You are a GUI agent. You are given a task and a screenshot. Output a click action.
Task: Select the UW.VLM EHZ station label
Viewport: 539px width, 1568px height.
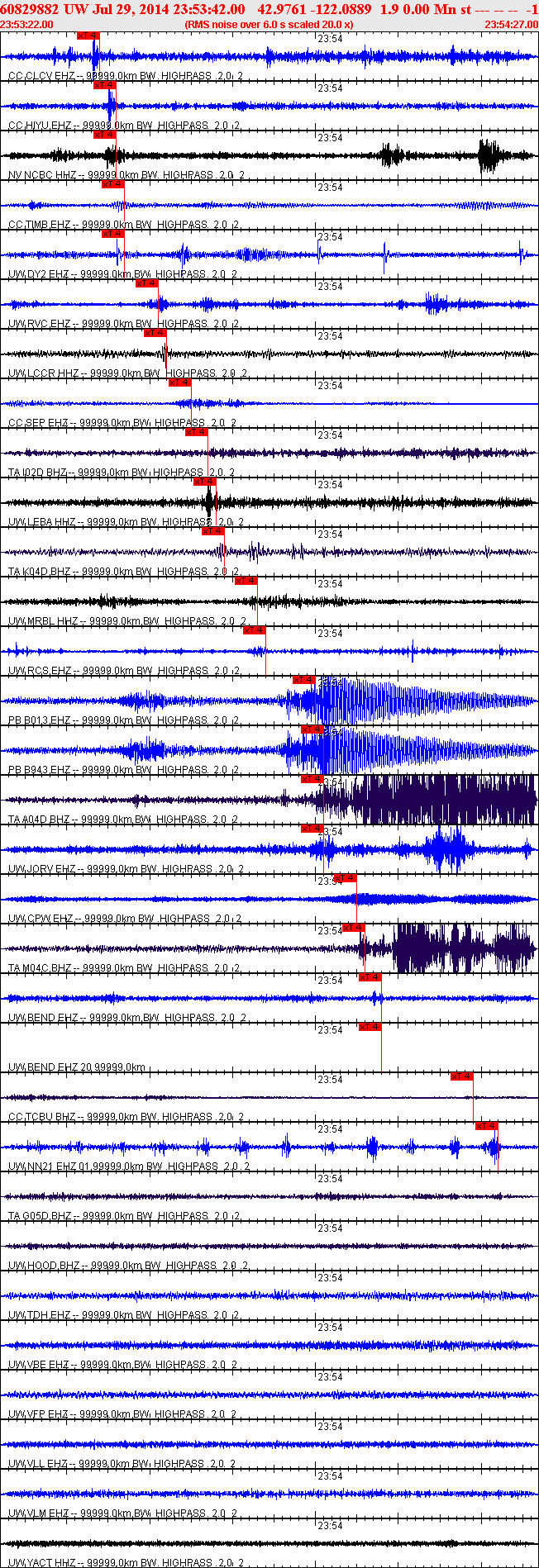tap(123, 1513)
